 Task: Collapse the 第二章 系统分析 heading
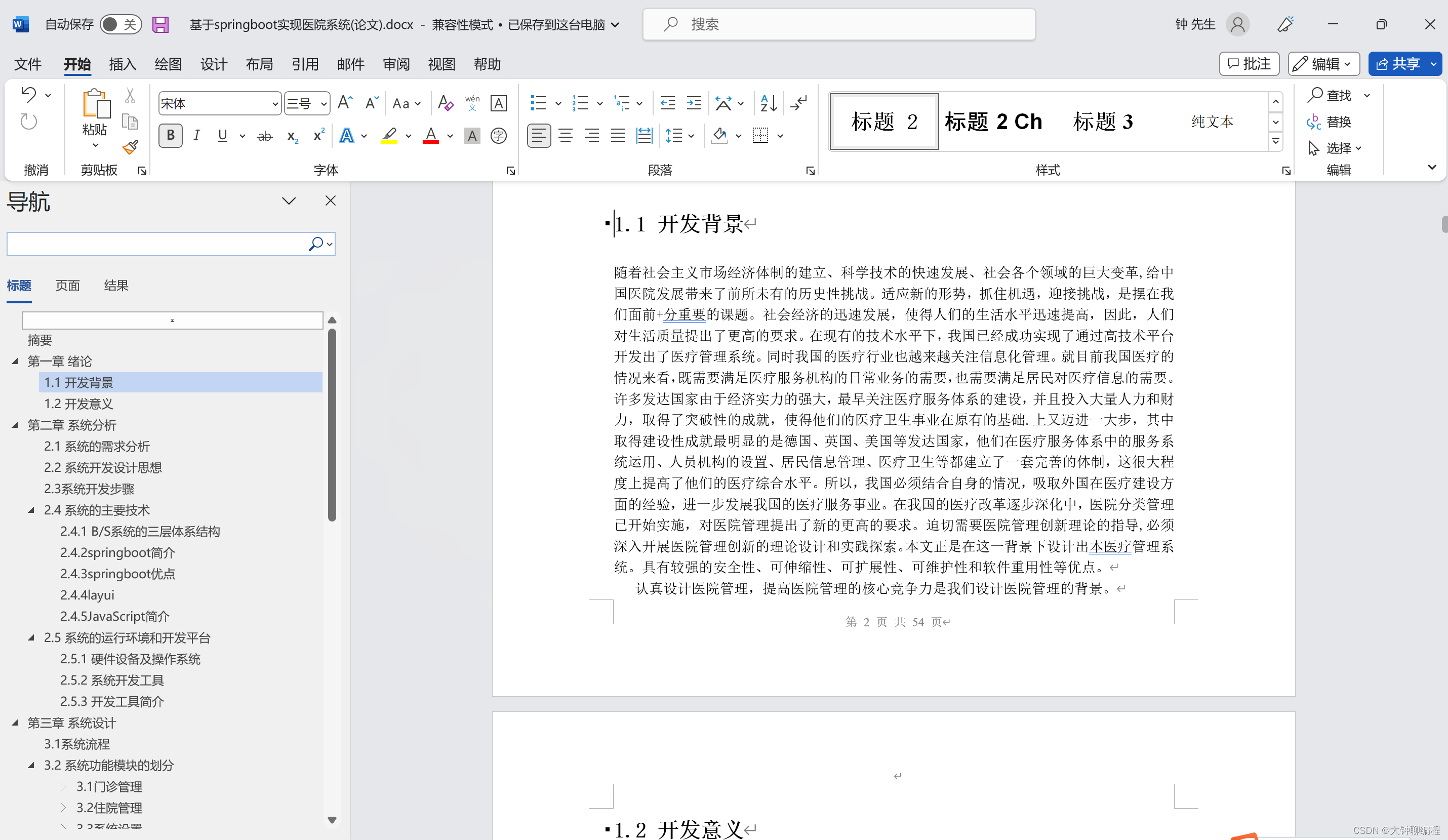point(15,425)
